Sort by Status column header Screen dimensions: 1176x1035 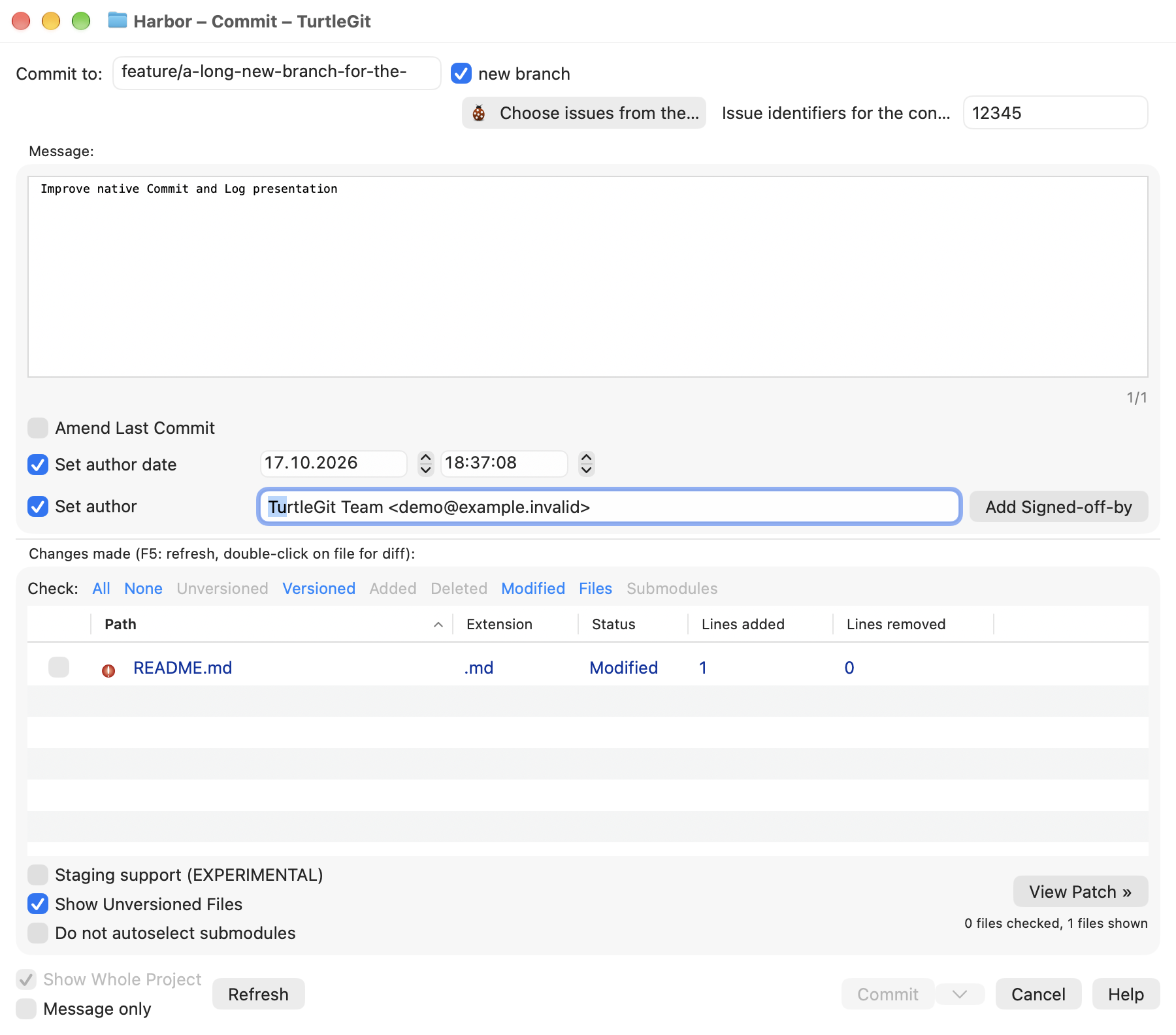(x=633, y=624)
